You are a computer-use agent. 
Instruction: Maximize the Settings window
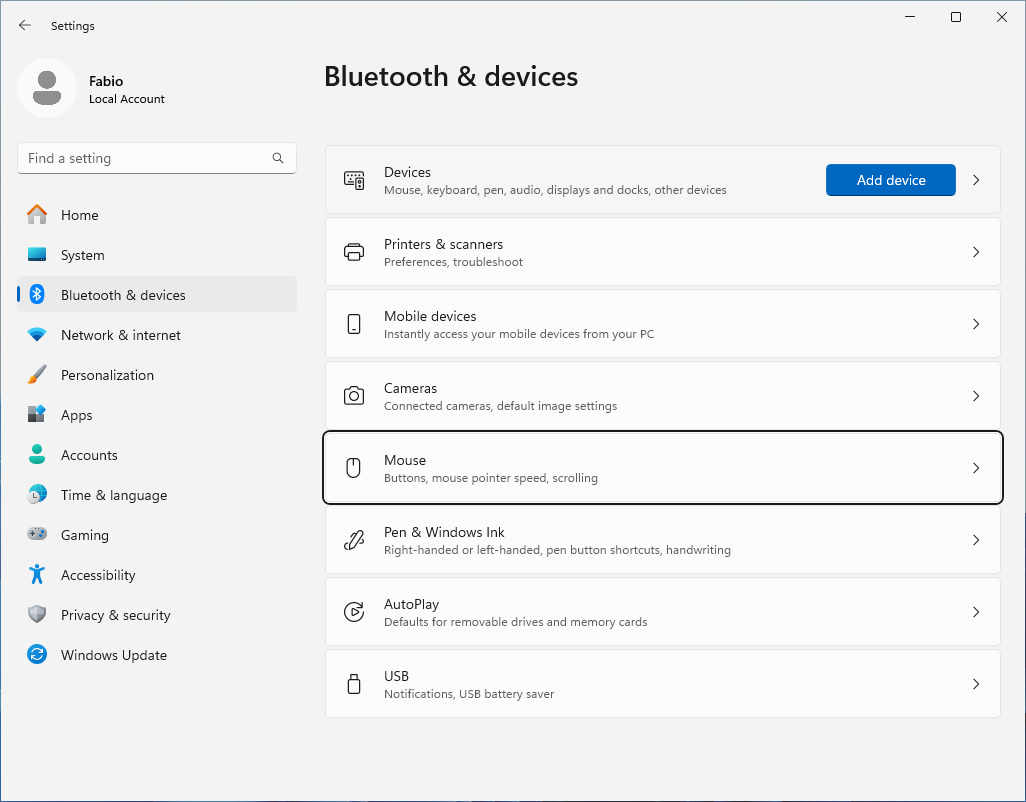pyautogui.click(x=956, y=17)
